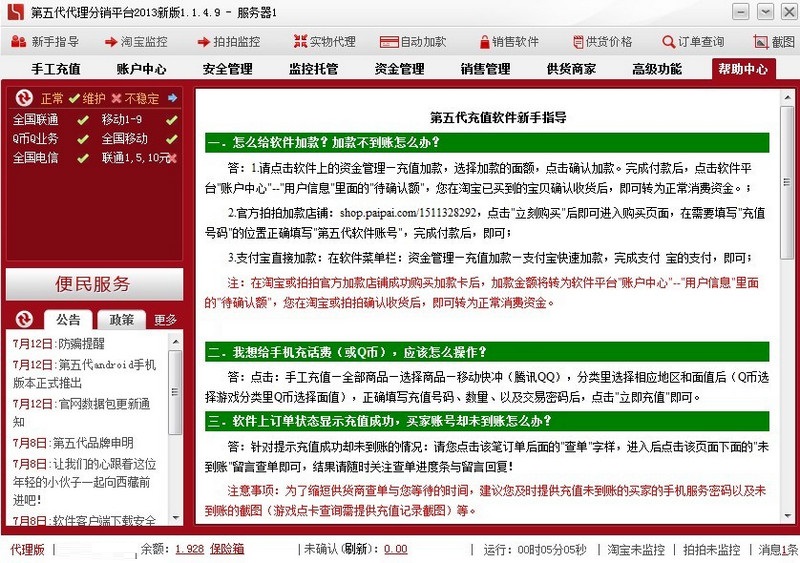
Task: Click heading 三. 软件上订单状态显示充值成功
Action: (487, 421)
